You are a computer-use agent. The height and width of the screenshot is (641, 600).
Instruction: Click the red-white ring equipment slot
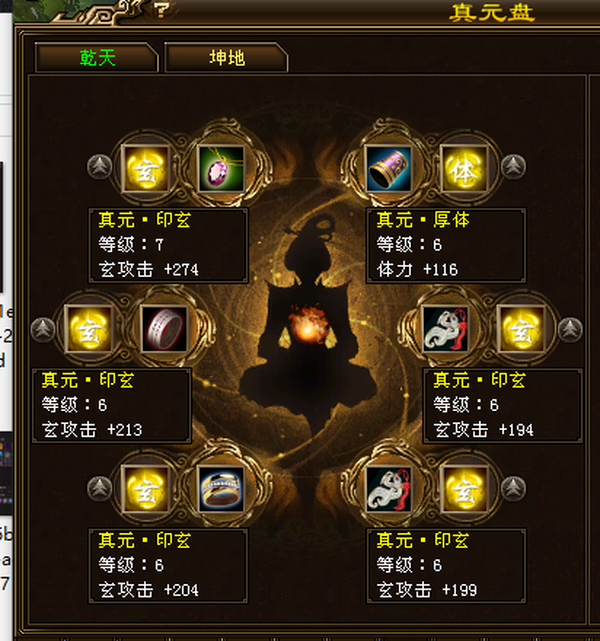[164, 329]
